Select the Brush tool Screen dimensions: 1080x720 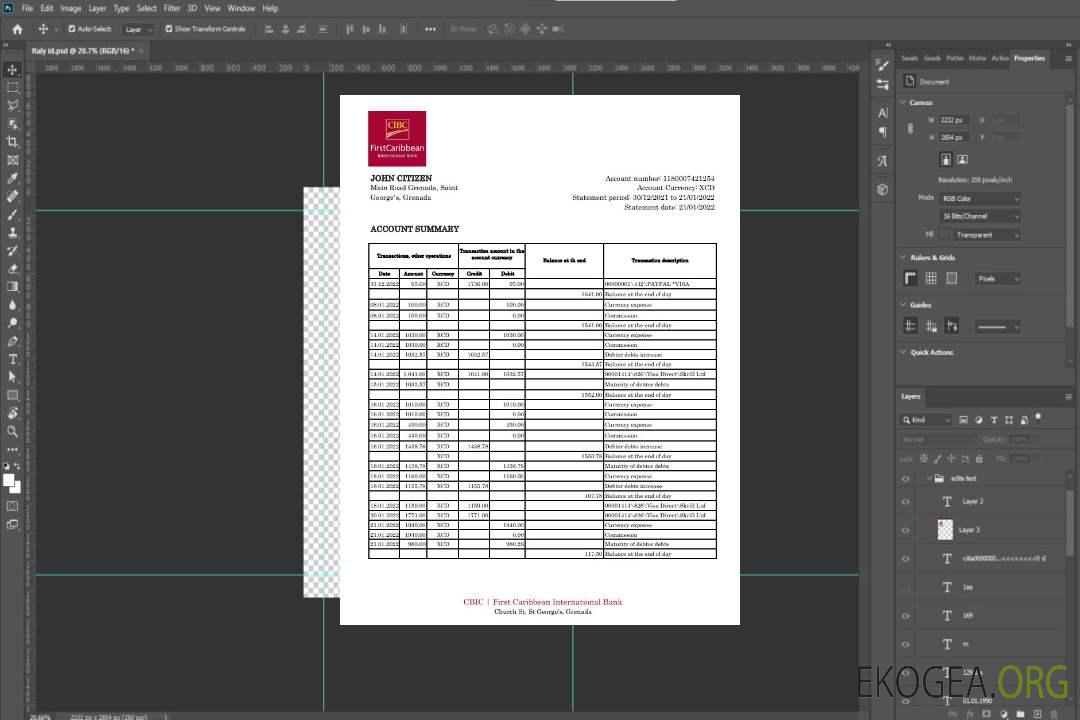tap(12, 214)
